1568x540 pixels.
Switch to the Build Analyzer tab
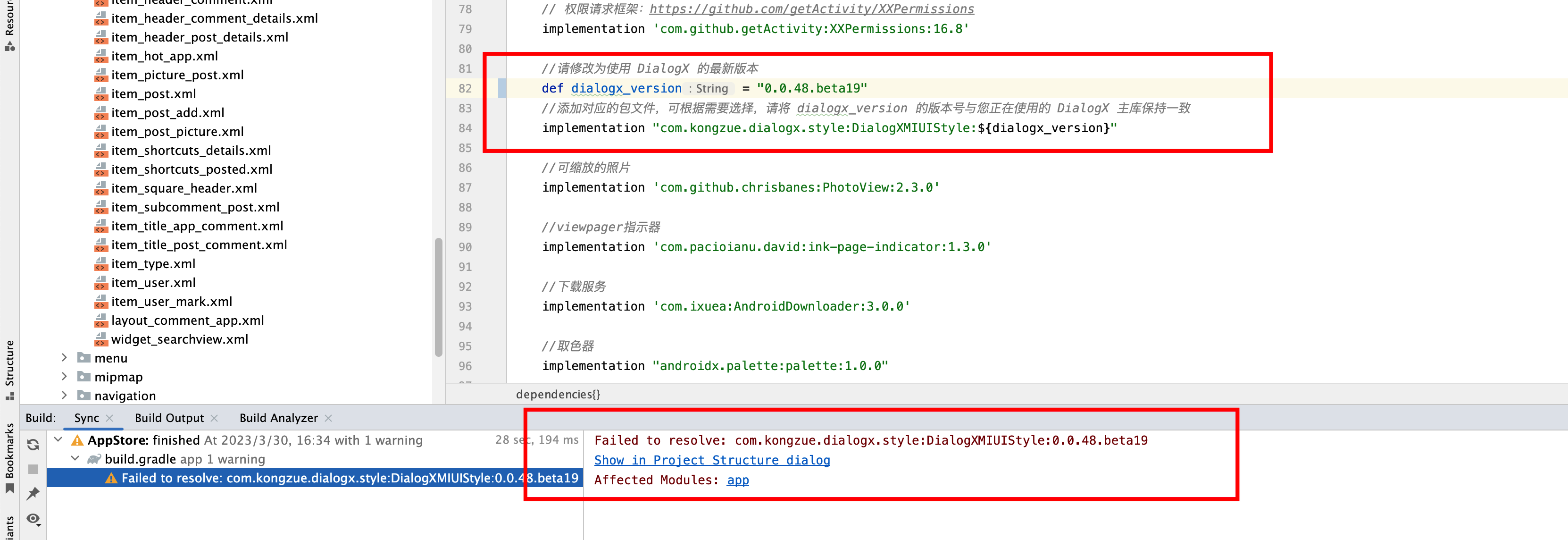point(278,418)
